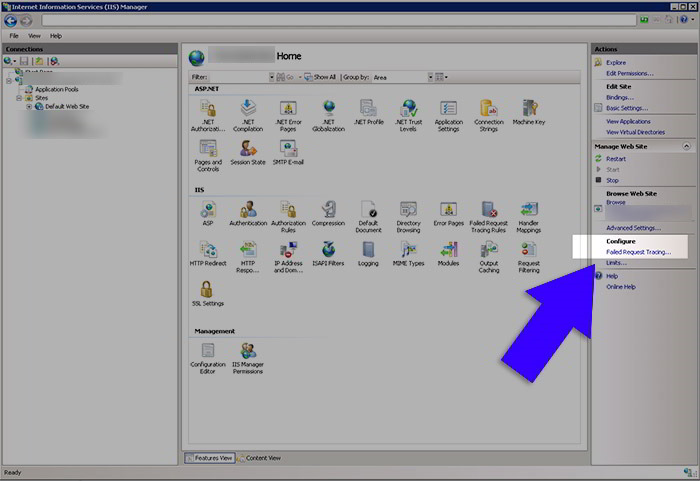Click the Back navigation arrow
This screenshot has width=700, height=481.
[x=11, y=21]
